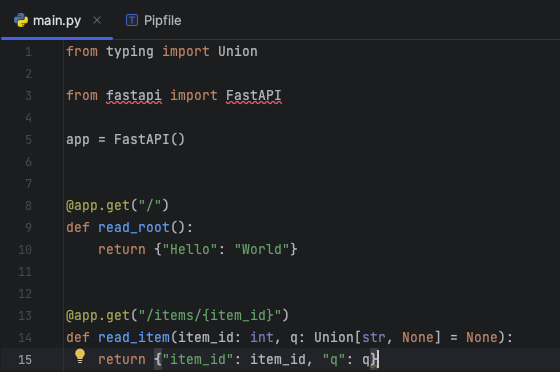Click the "World" string literal

click(262, 249)
